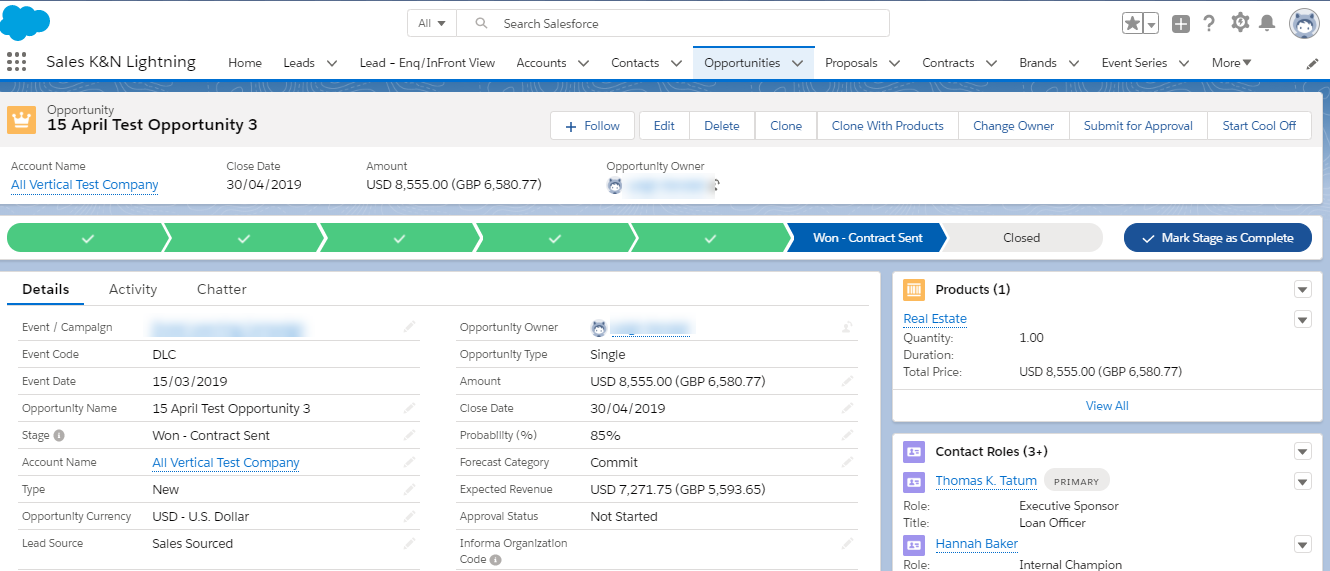Click the Stage info icon
The width and height of the screenshot is (1330, 571).
pyautogui.click(x=59, y=435)
